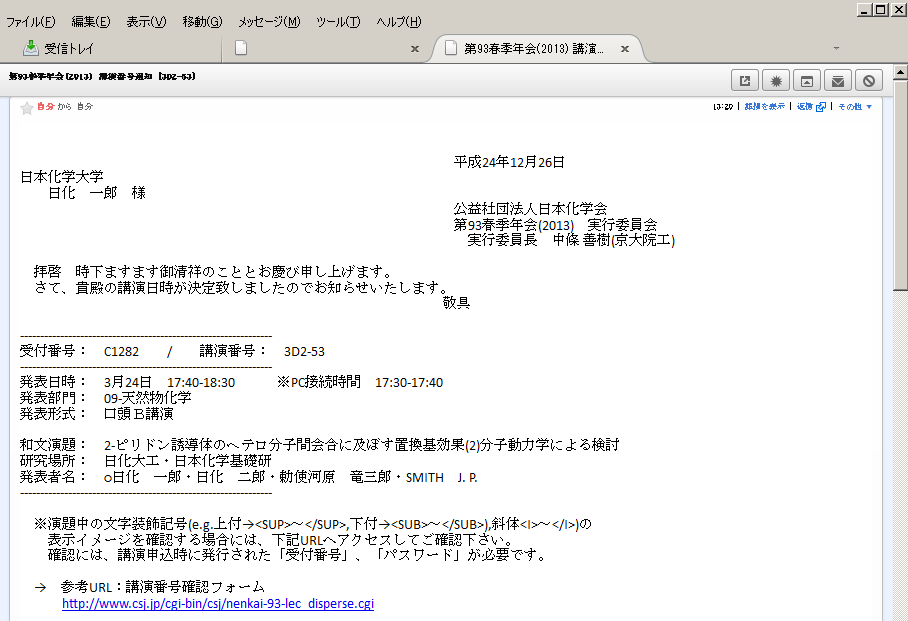This screenshot has height=621, width=908.
Task: Toggle the favorite star on the message header
Action: click(x=28, y=106)
